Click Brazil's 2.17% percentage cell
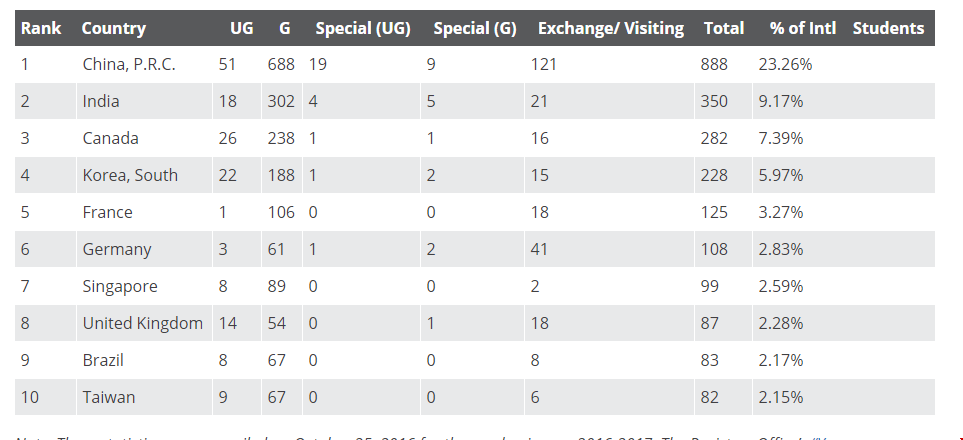 781,360
